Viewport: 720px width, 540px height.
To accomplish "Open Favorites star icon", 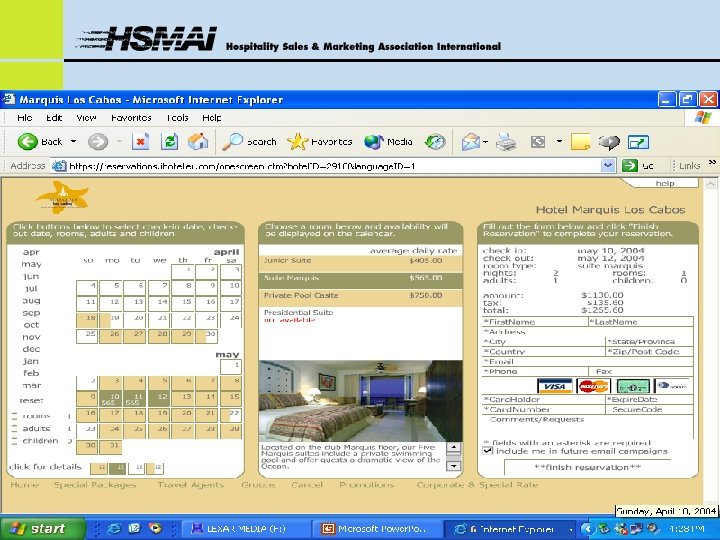I will 297,141.
